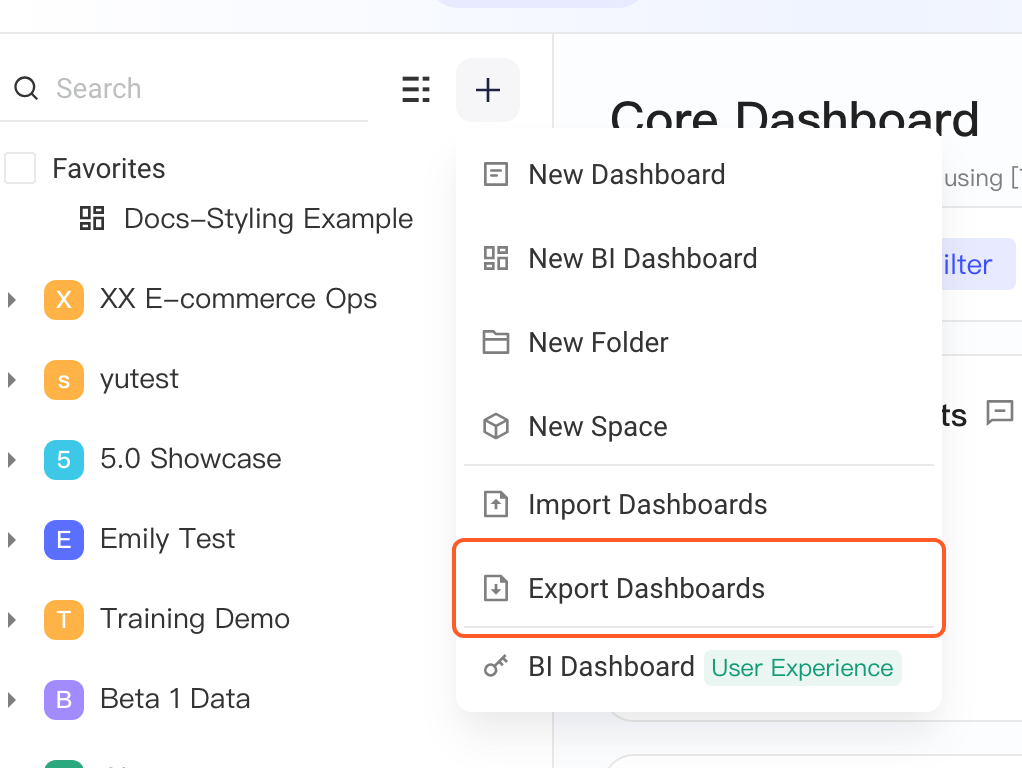Select the Training Demo space name
1022x768 pixels.
pos(195,619)
